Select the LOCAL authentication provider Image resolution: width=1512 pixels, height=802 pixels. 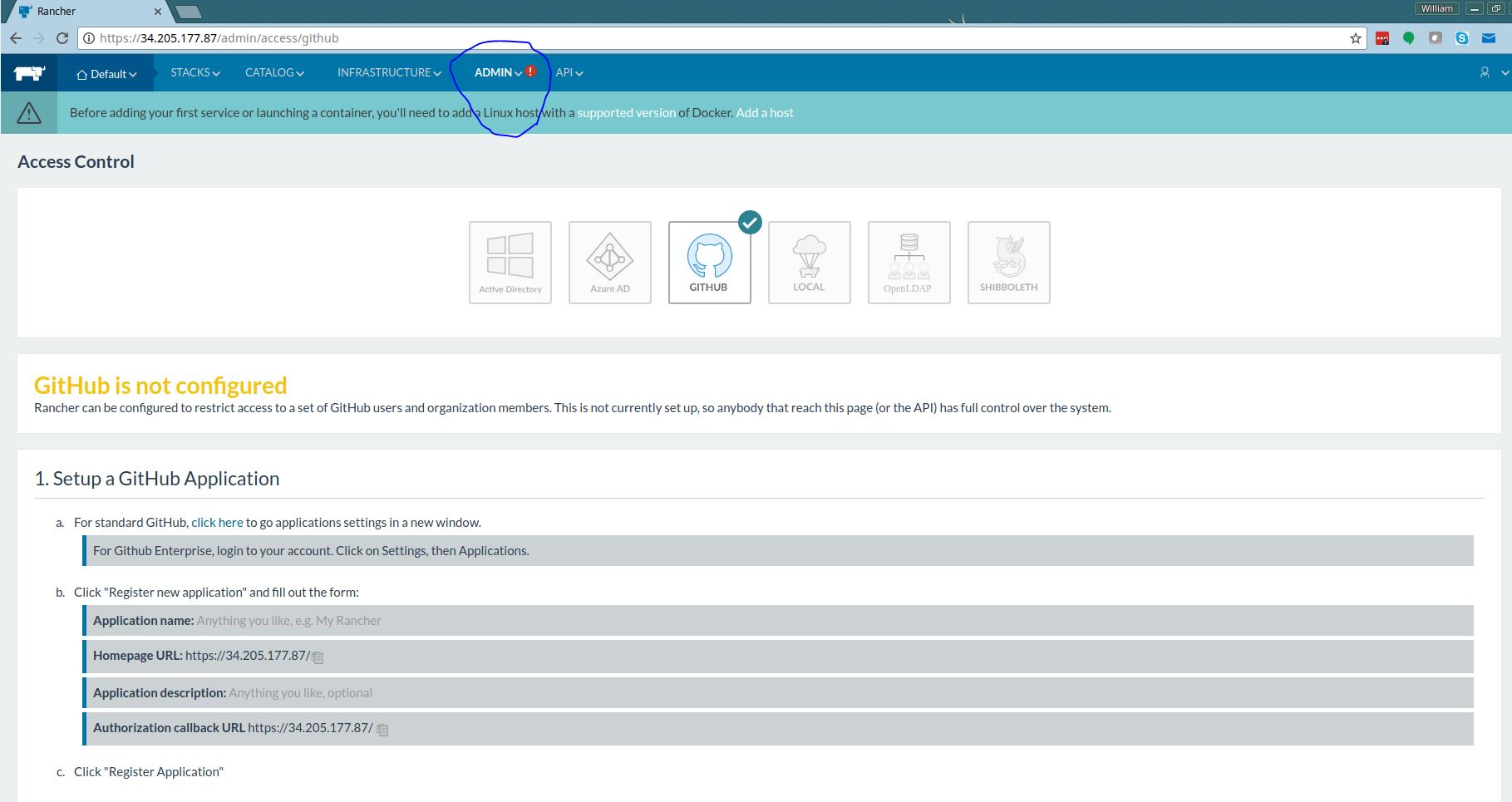[x=810, y=263]
